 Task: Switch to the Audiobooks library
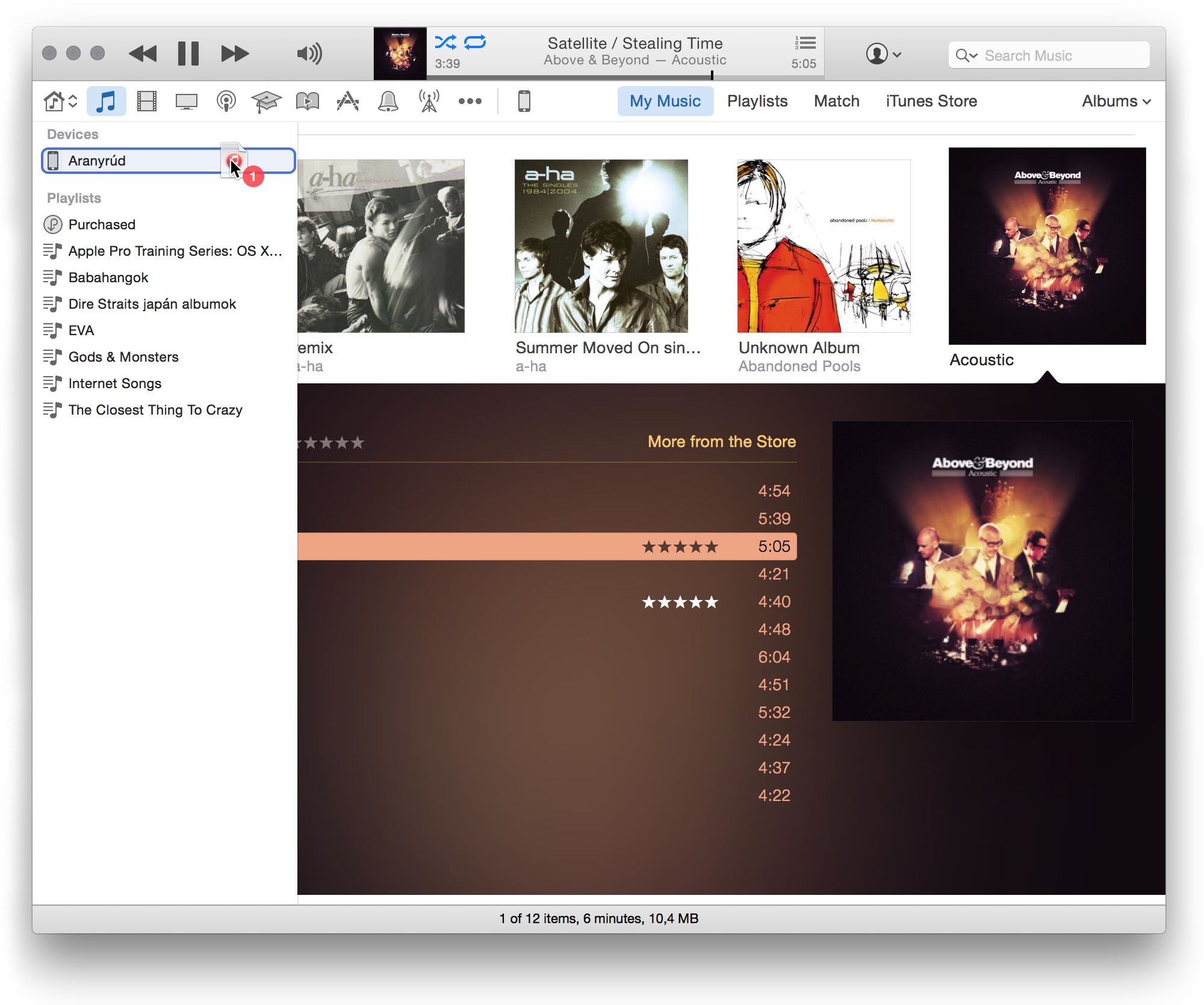coord(308,101)
